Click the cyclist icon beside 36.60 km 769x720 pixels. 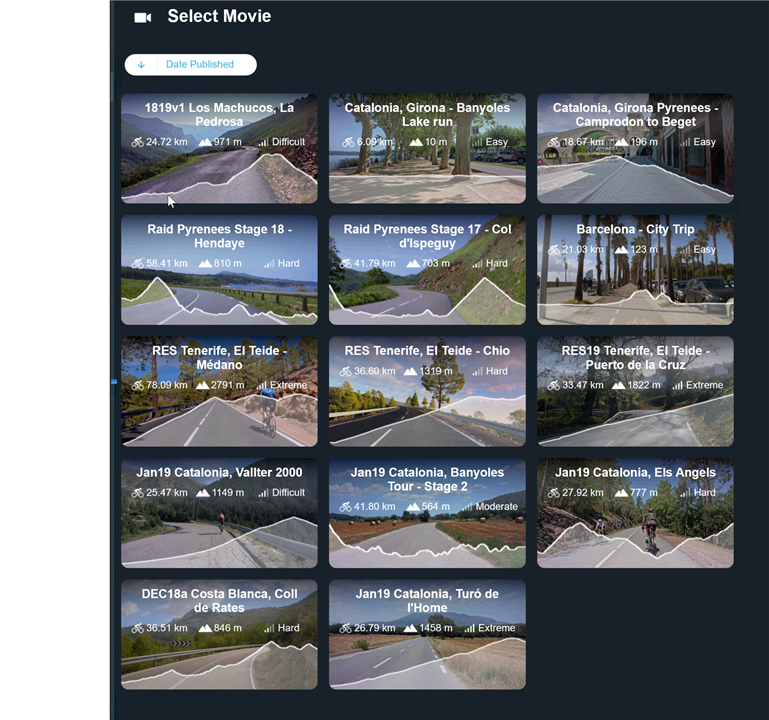pyautogui.click(x=345, y=371)
